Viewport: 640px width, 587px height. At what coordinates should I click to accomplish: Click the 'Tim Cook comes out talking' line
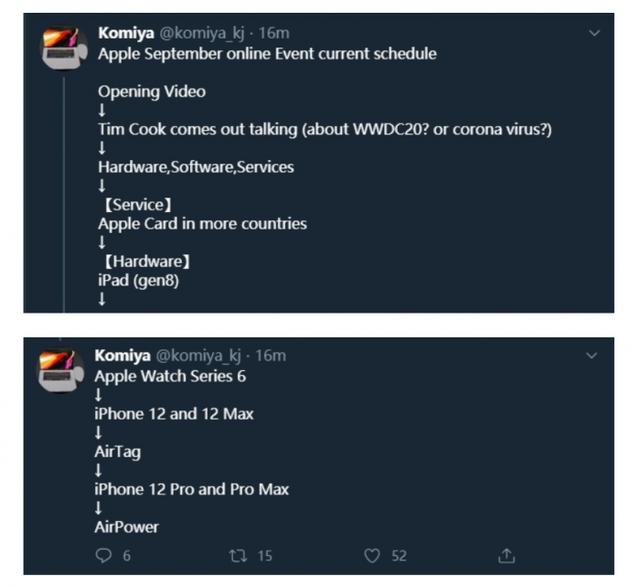pos(325,129)
